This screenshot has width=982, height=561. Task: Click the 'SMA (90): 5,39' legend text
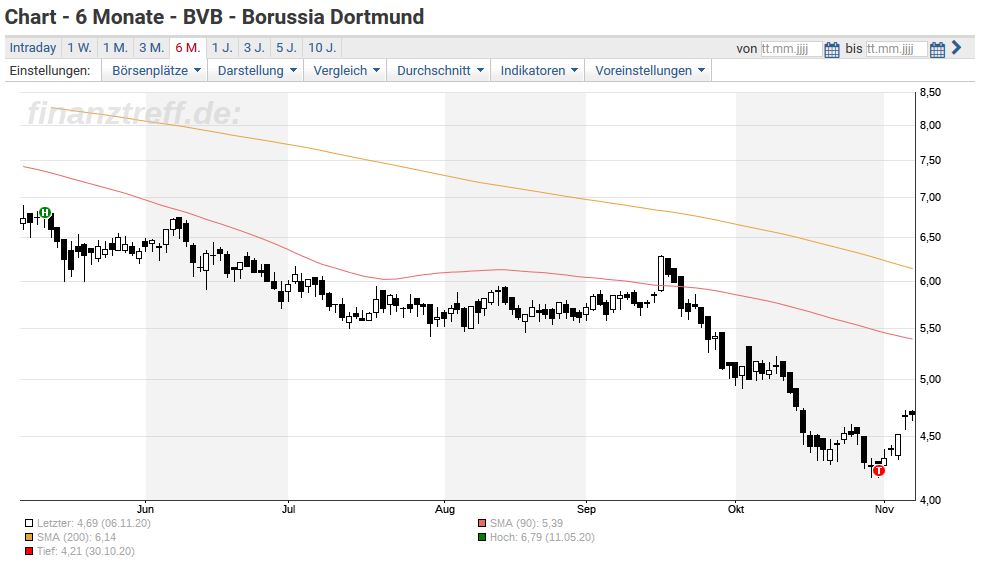tap(526, 523)
